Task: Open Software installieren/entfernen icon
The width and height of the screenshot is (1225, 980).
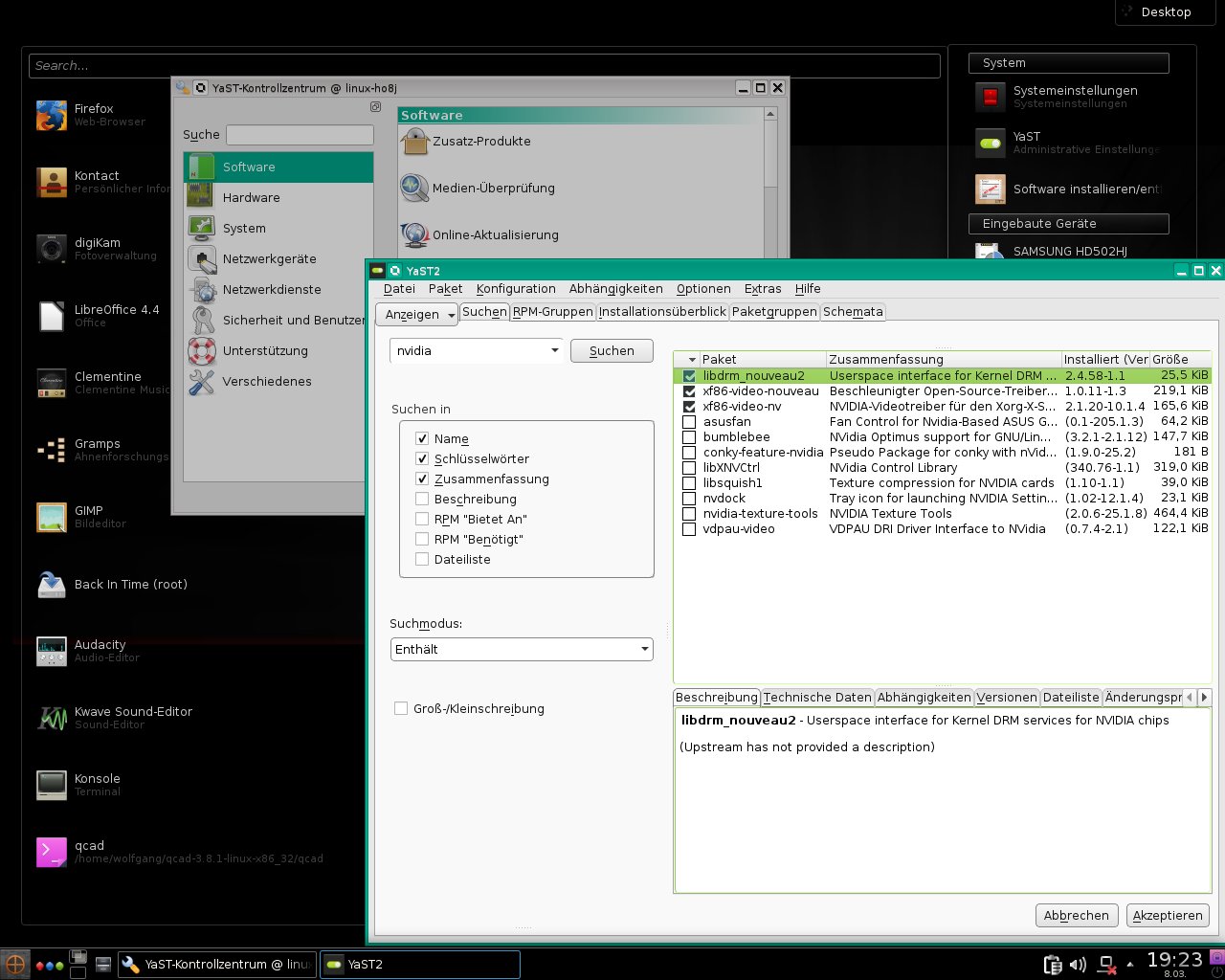Action: tap(991, 189)
